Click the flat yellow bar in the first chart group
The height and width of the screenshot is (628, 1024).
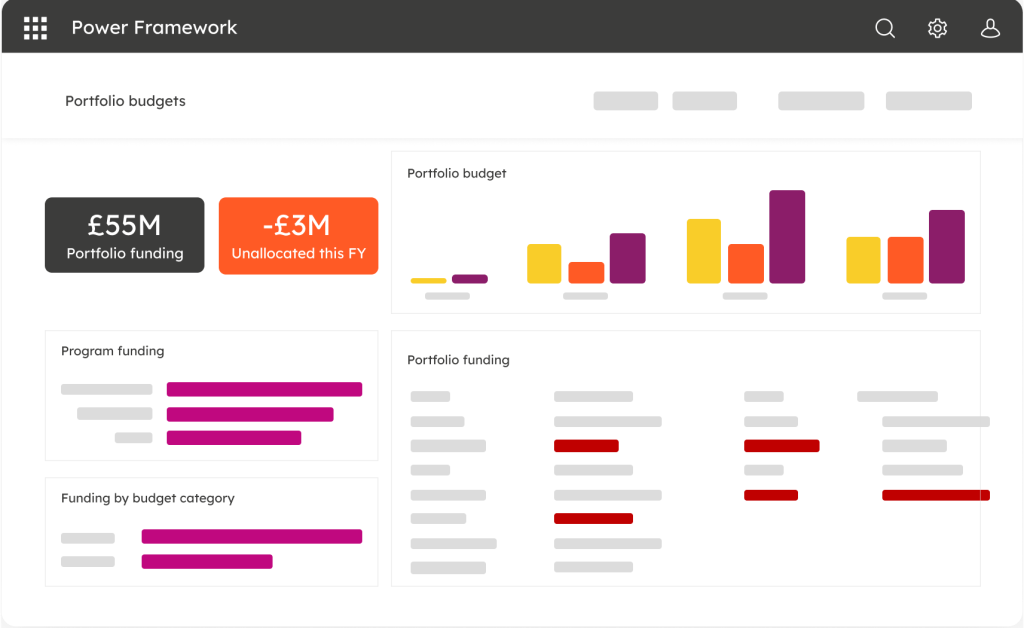point(428,281)
